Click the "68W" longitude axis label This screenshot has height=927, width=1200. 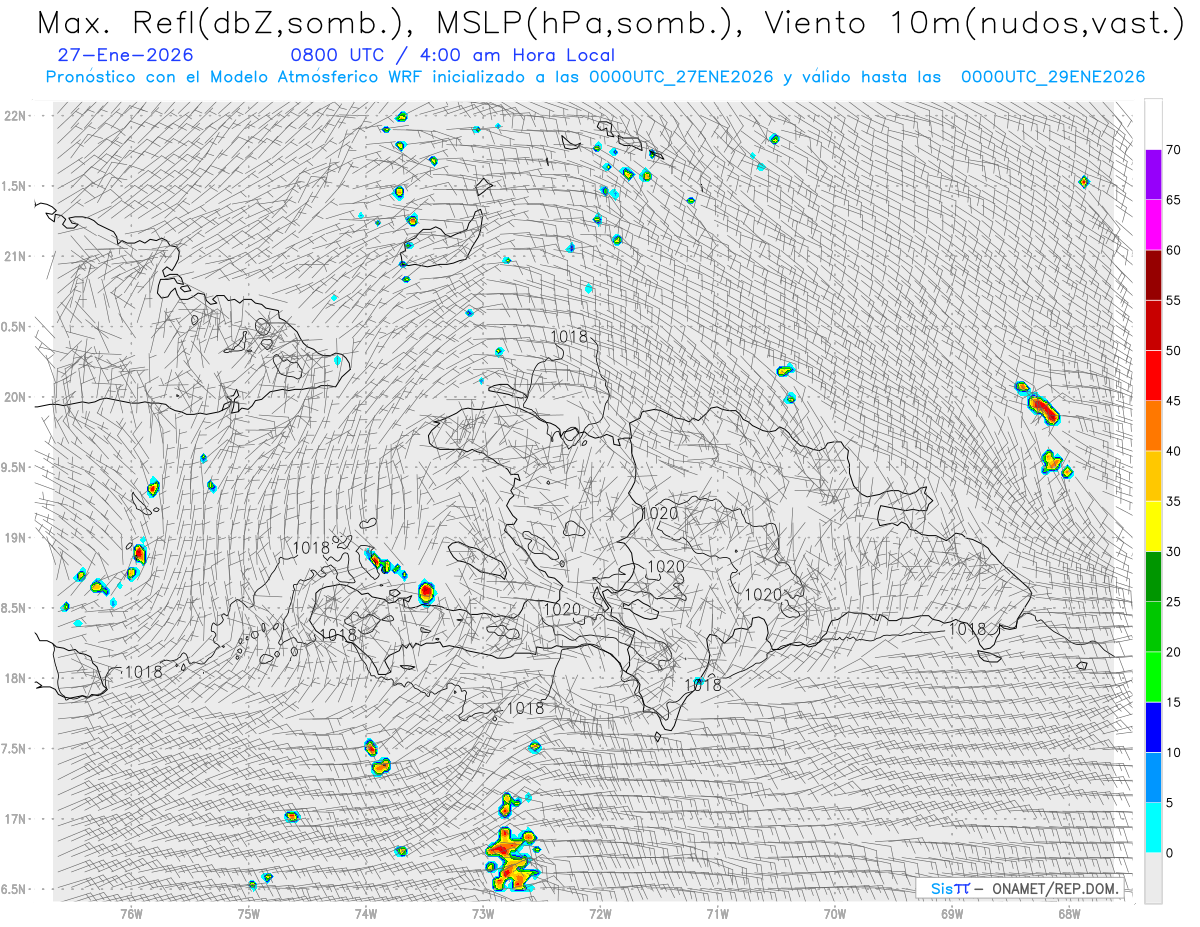coord(1069,913)
